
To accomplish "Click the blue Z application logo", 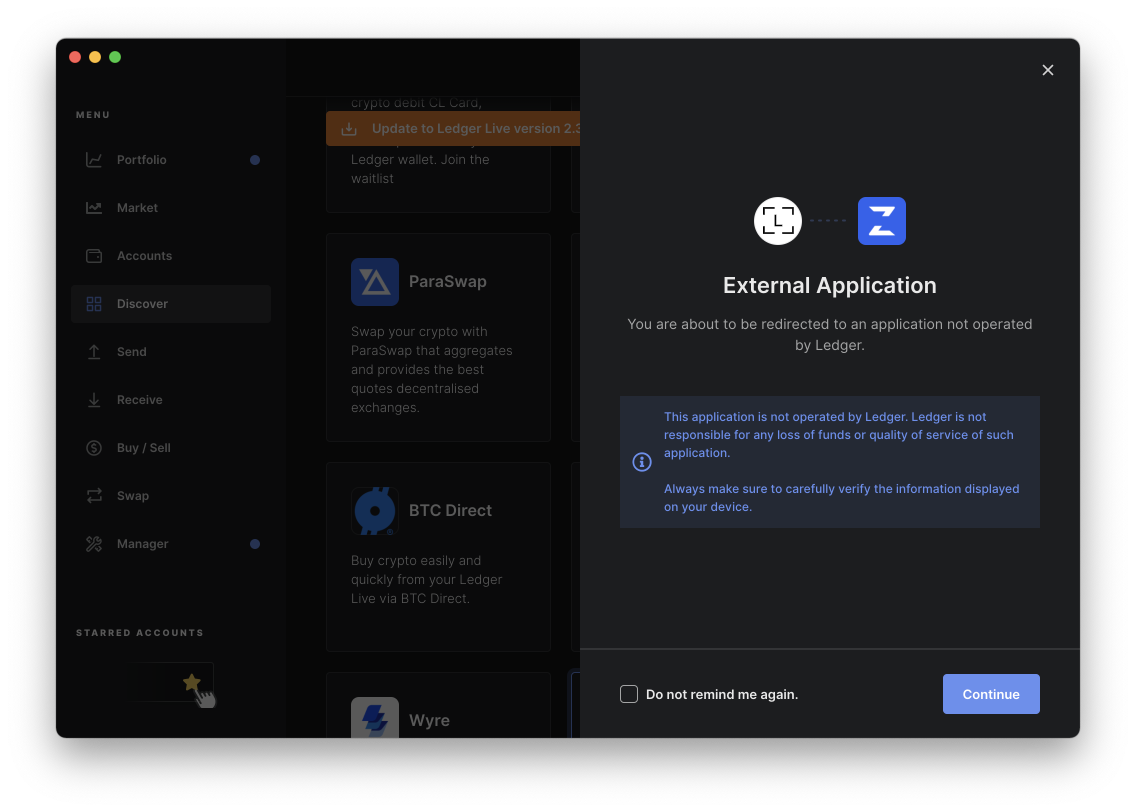I will coord(882,221).
